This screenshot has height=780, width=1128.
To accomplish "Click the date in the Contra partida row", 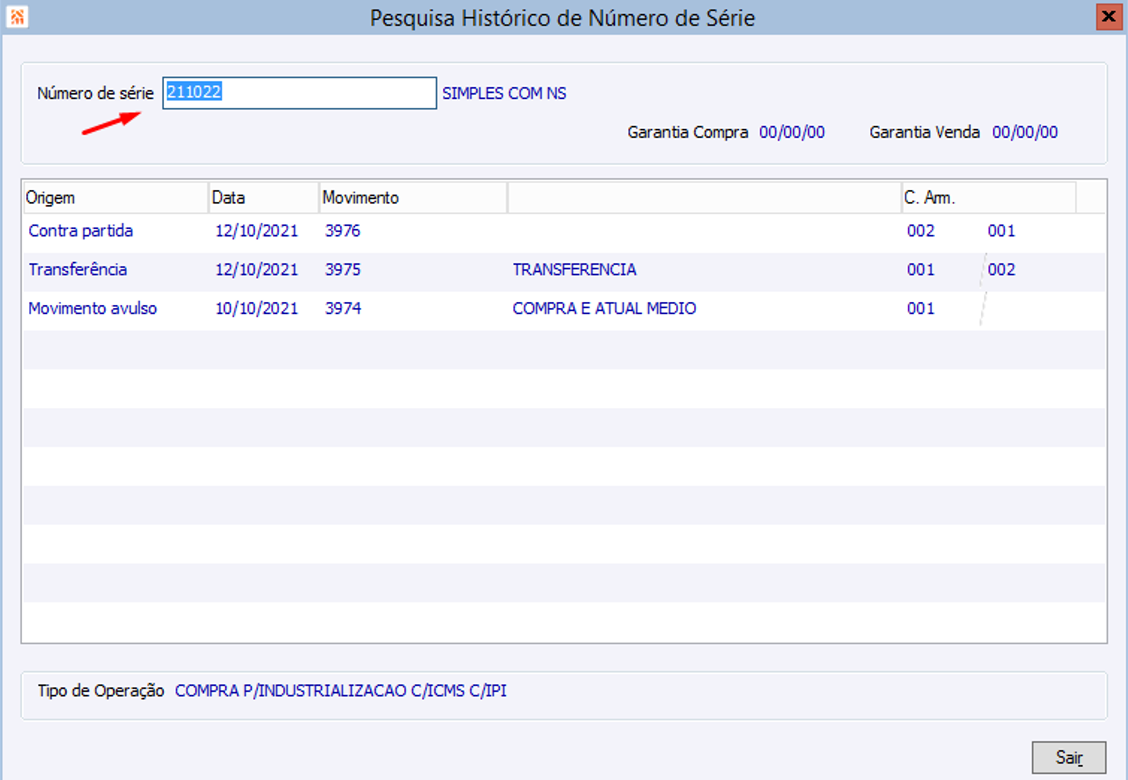I will tap(256, 231).
